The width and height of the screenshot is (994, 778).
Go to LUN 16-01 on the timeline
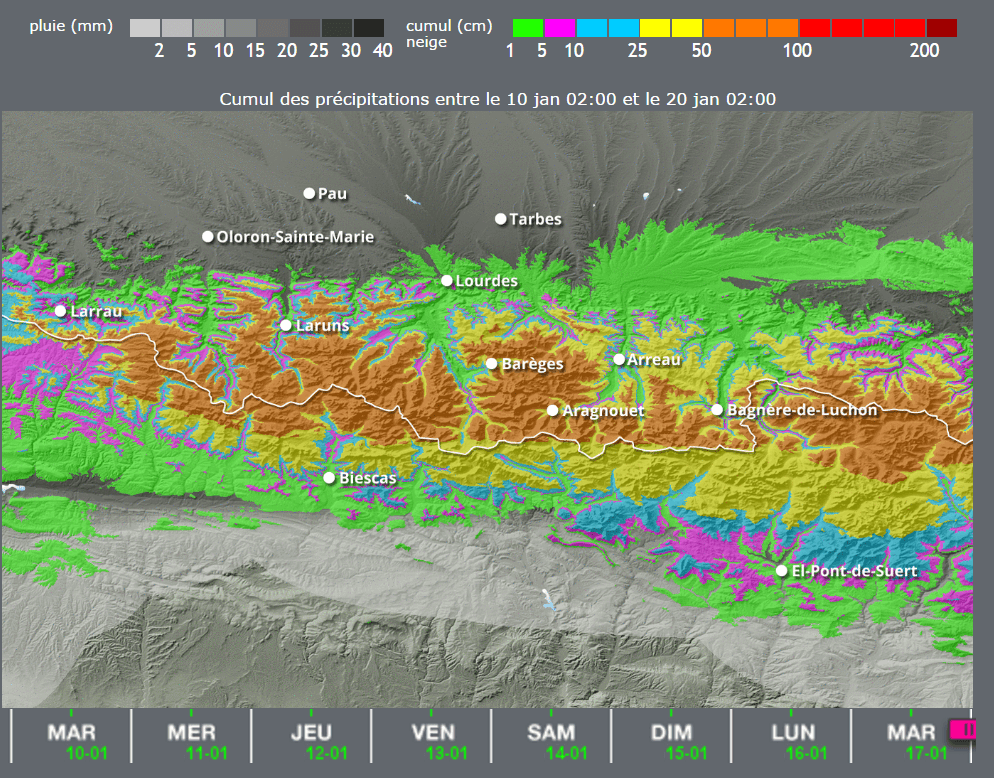pyautogui.click(x=791, y=736)
